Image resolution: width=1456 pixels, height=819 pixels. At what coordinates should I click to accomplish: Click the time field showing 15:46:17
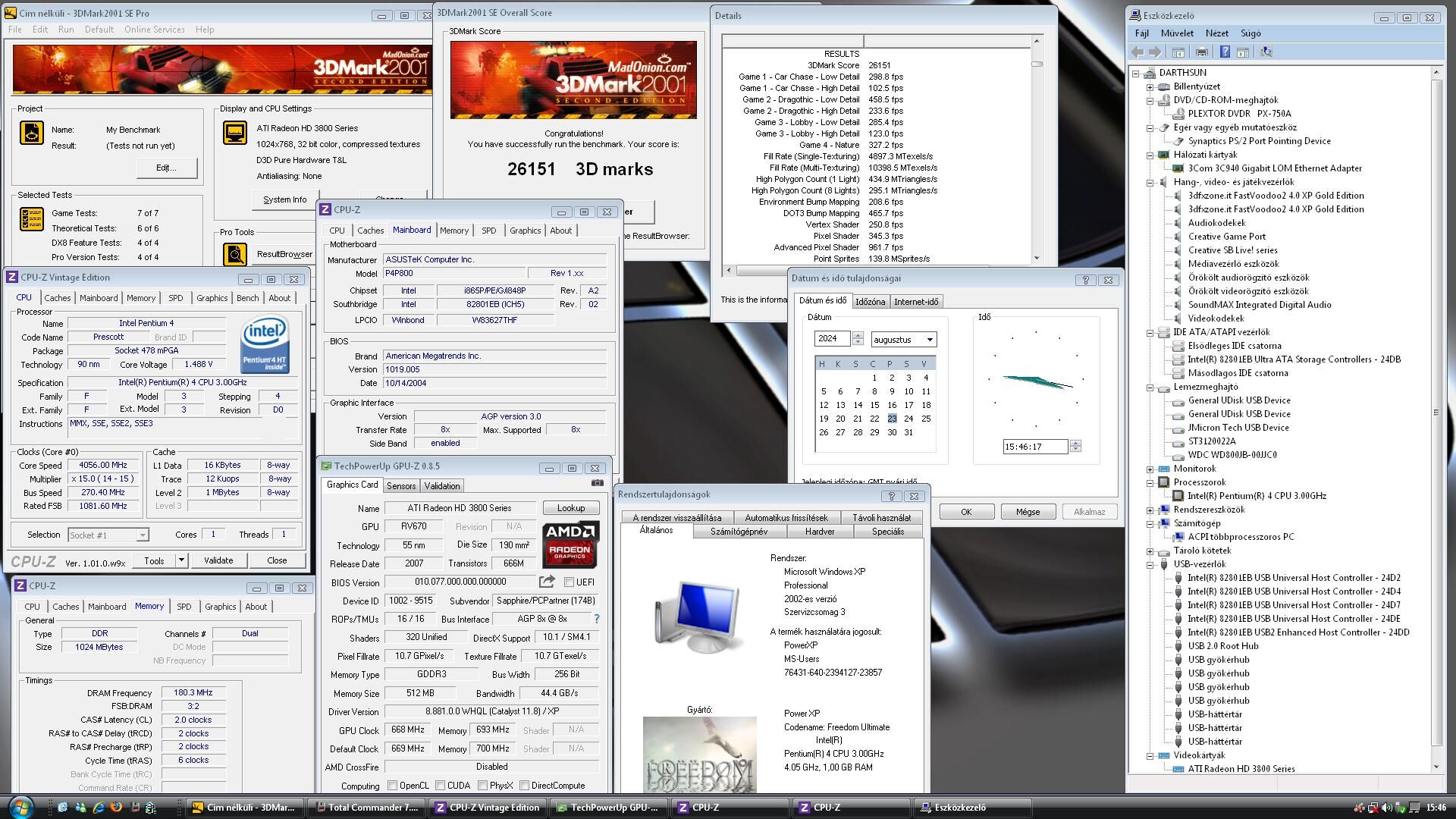click(1035, 447)
